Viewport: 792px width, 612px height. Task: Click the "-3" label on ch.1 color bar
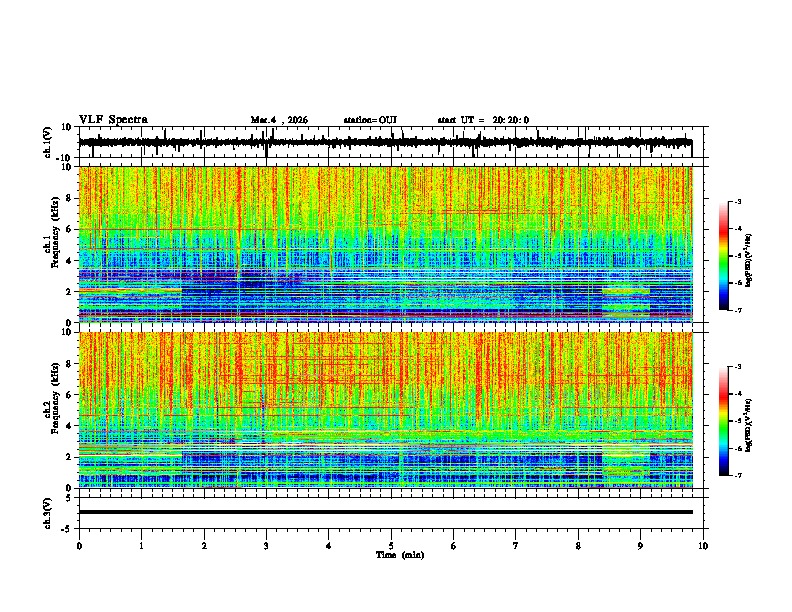(x=738, y=202)
